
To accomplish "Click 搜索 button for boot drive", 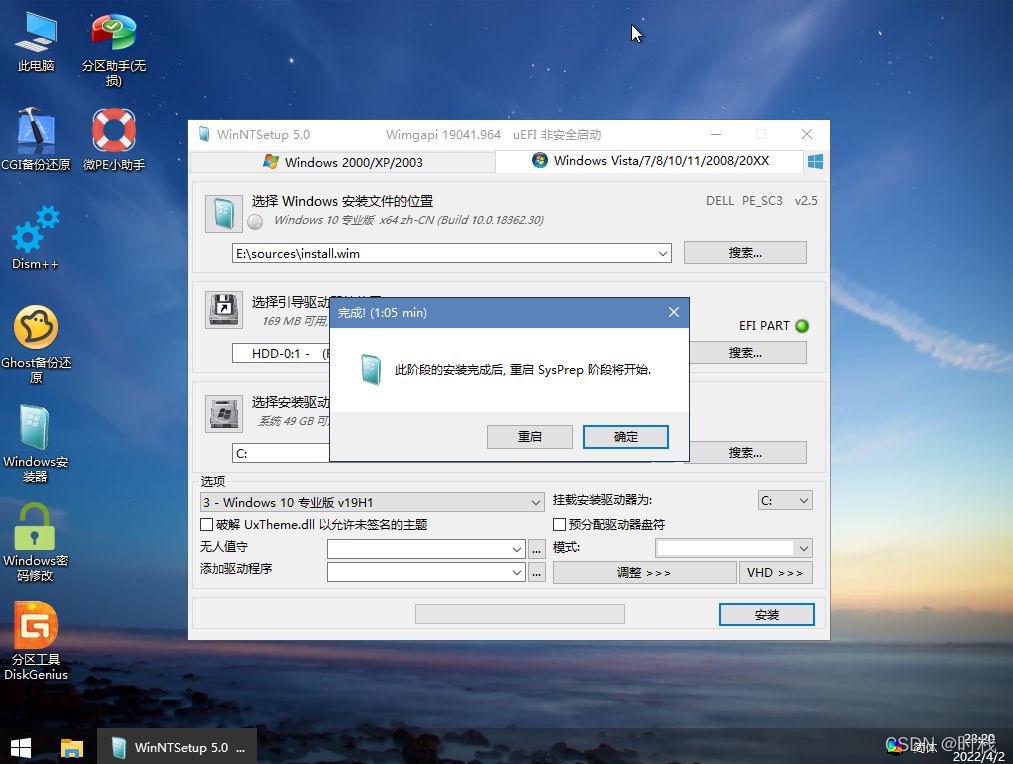I will tap(747, 353).
